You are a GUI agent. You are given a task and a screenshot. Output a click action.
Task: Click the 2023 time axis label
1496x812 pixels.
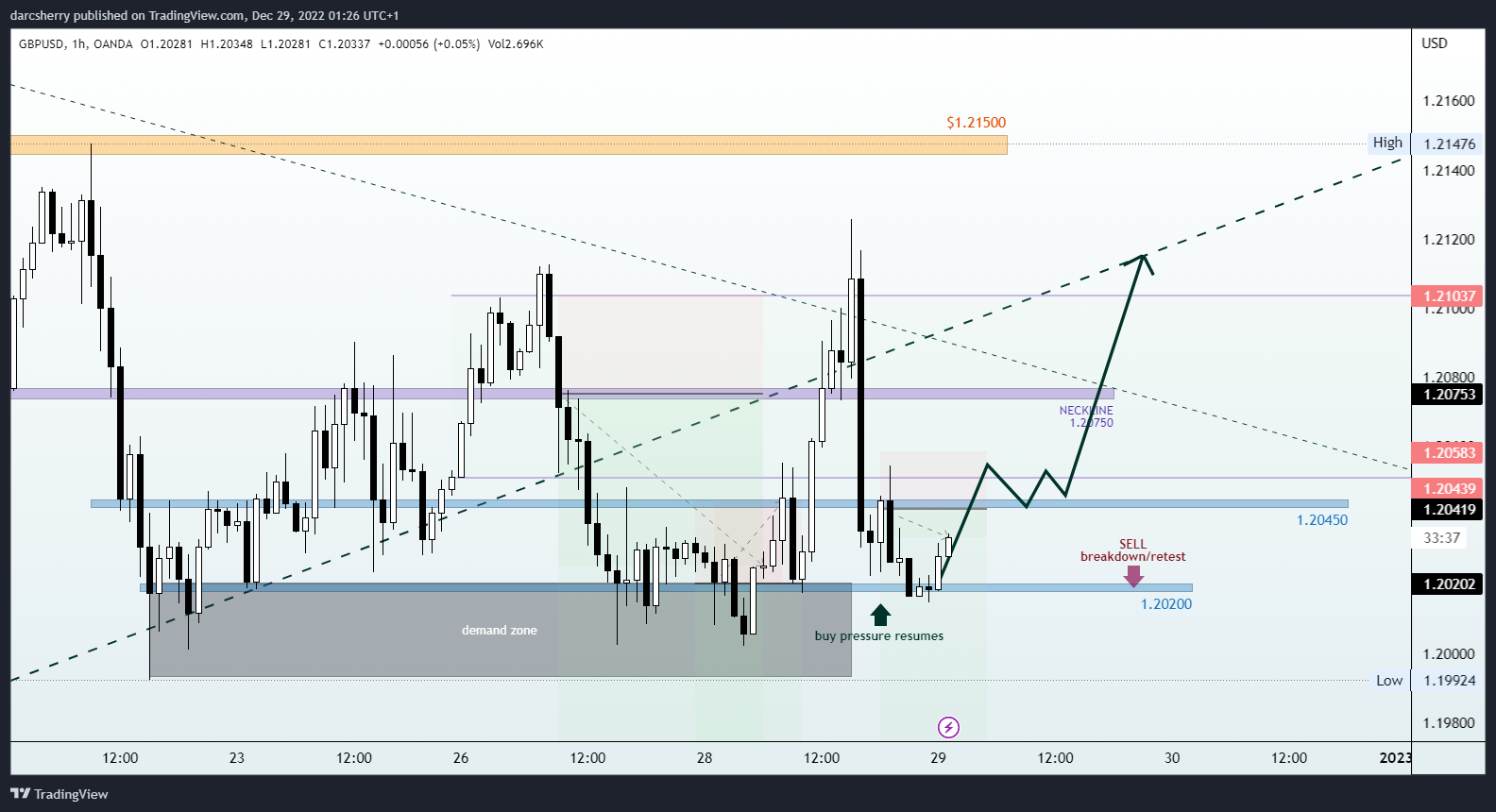click(1395, 758)
